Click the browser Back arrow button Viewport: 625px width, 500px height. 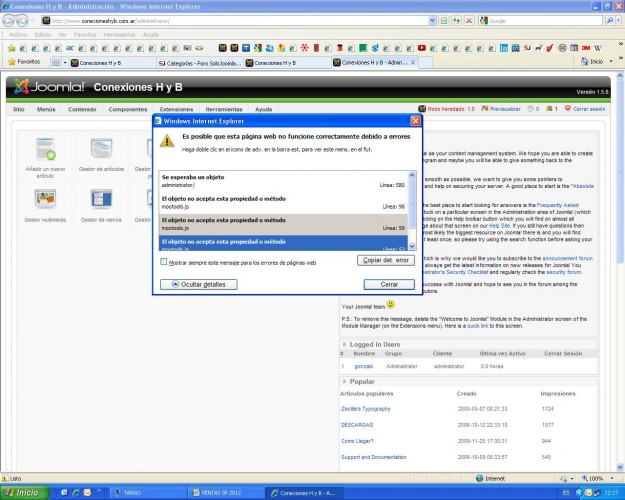tap(8, 20)
